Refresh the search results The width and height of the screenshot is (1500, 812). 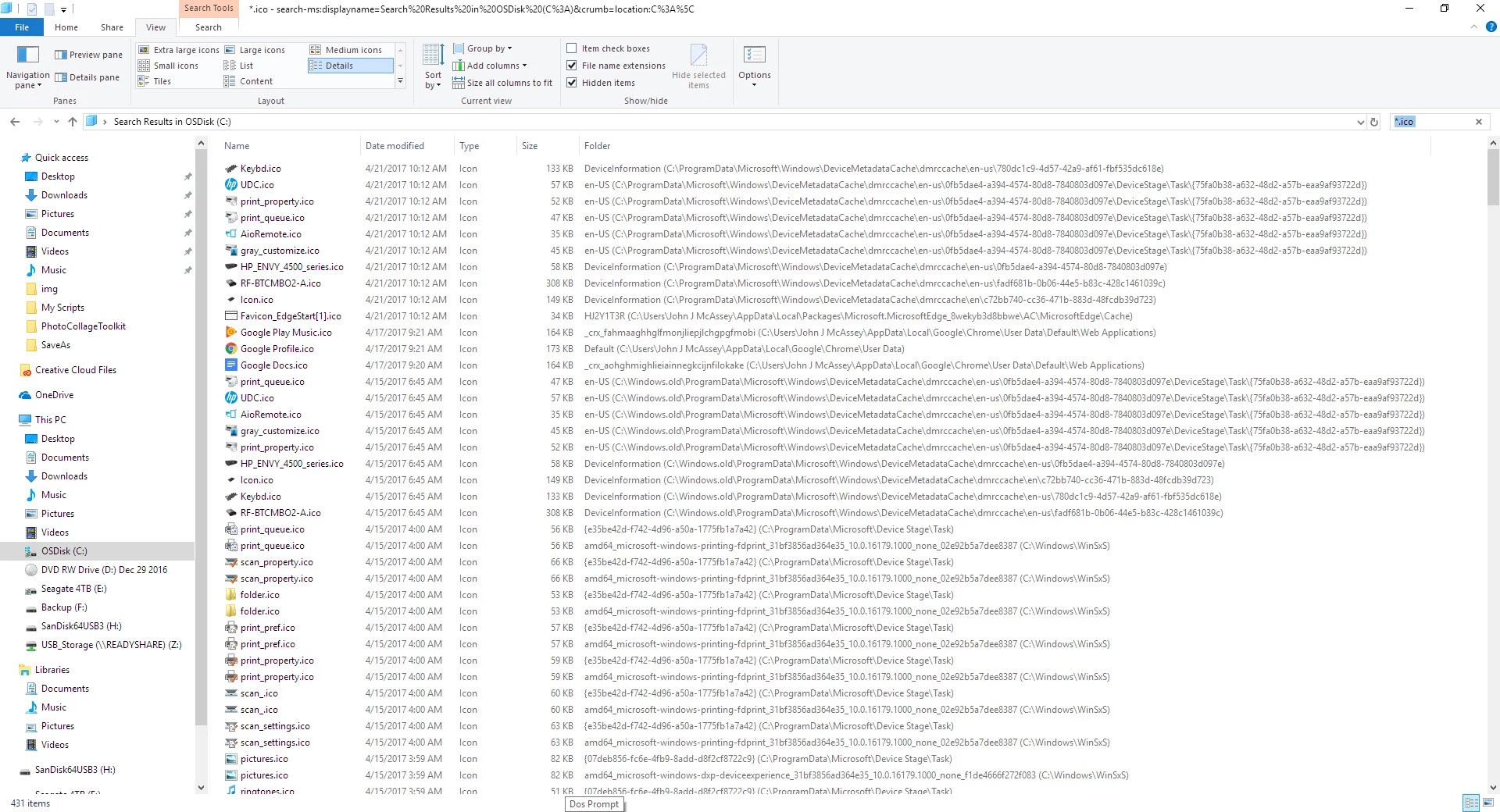[1374, 122]
